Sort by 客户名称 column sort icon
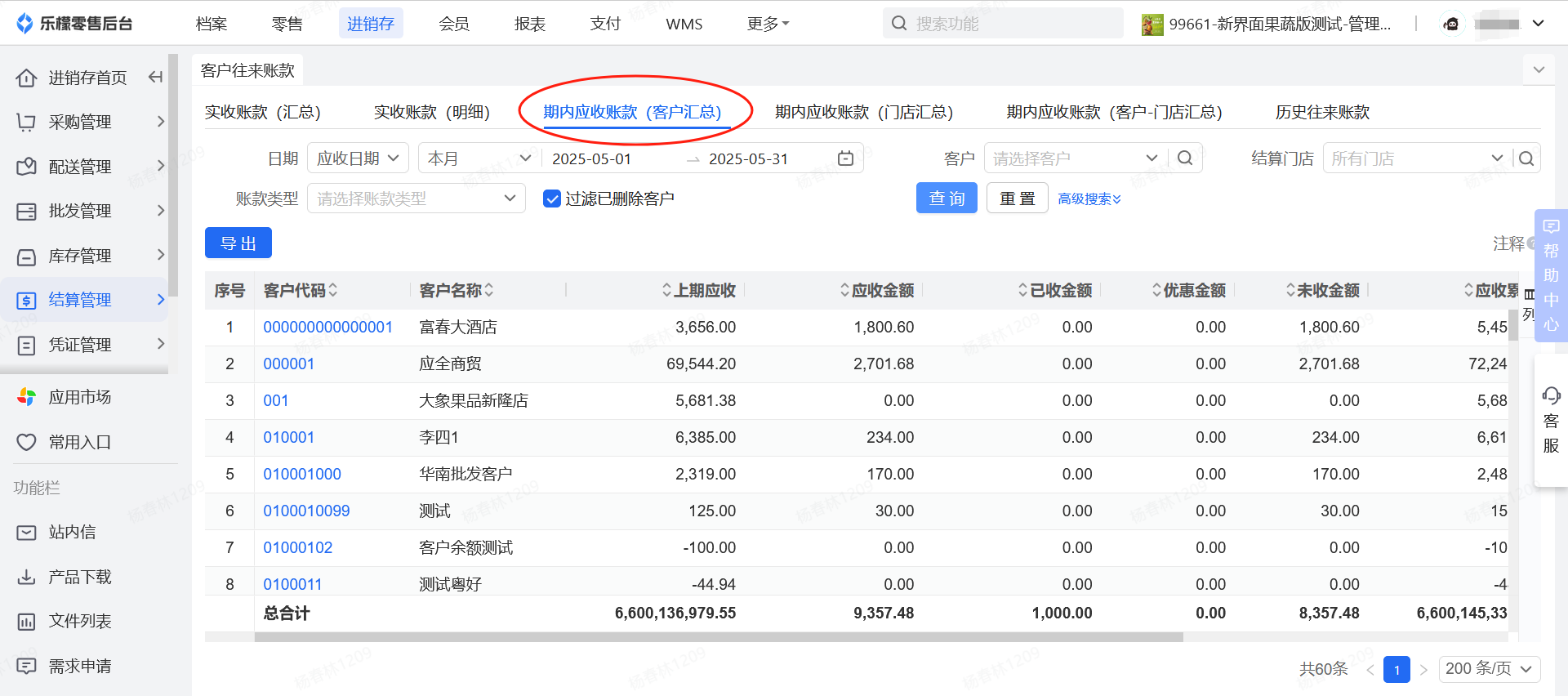This screenshot has width=1568, height=696. [x=489, y=290]
